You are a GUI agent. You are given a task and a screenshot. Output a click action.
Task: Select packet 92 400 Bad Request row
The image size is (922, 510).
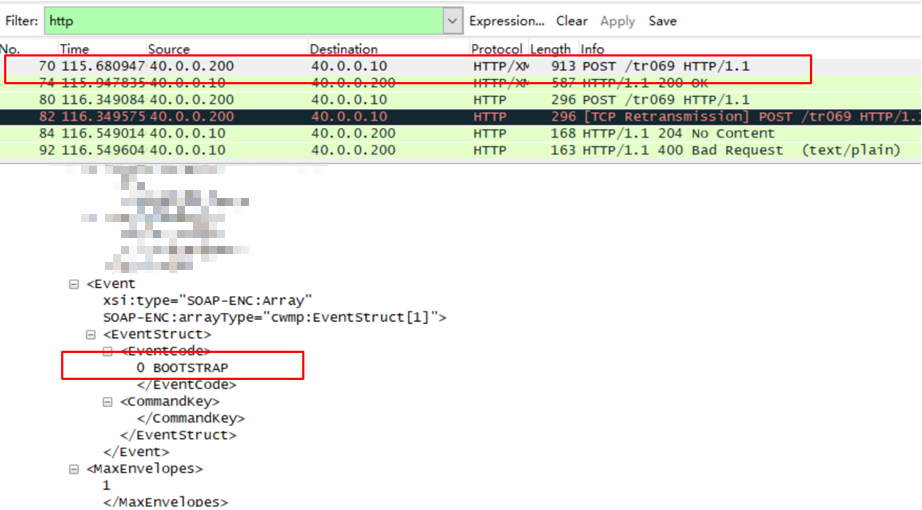pyautogui.click(x=461, y=150)
